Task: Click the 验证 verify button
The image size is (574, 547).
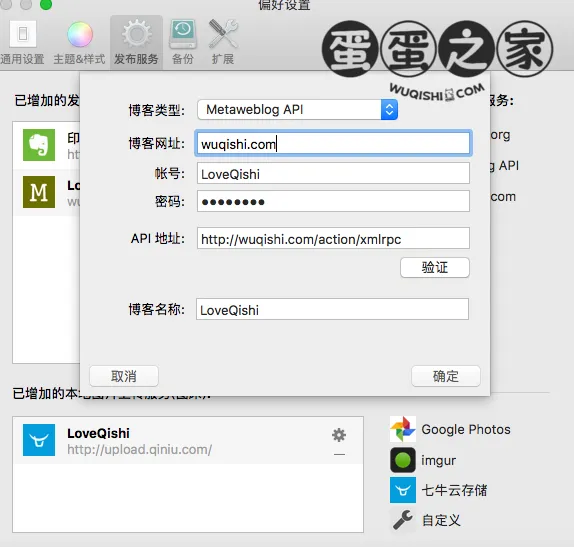Action: [x=435, y=267]
